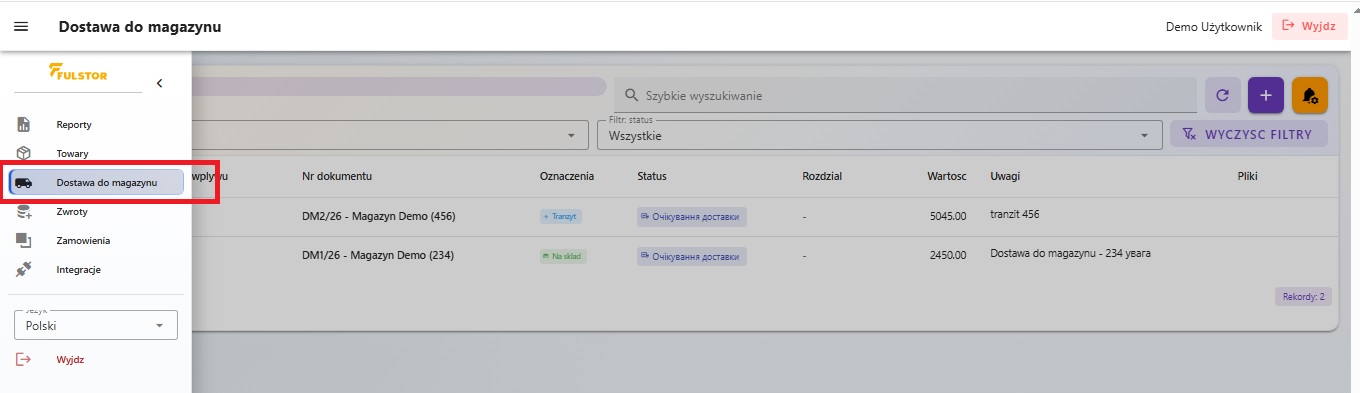Viewport: 1360px width, 393px height.
Task: Click the Fulstor logo
Action: [78, 74]
